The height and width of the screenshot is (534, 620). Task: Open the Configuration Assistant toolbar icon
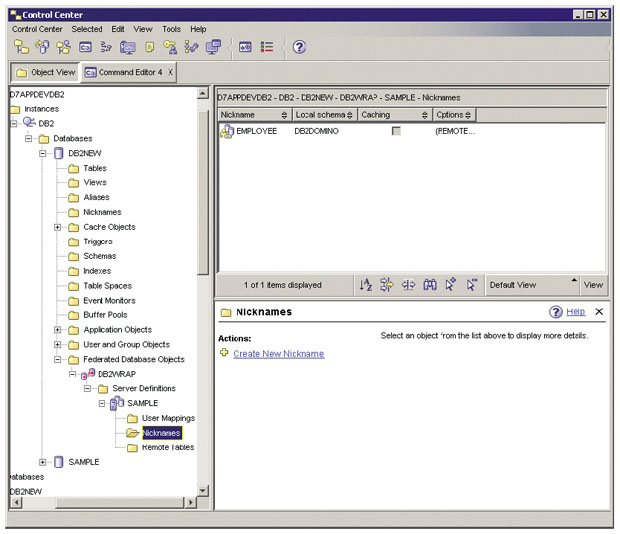tap(214, 47)
